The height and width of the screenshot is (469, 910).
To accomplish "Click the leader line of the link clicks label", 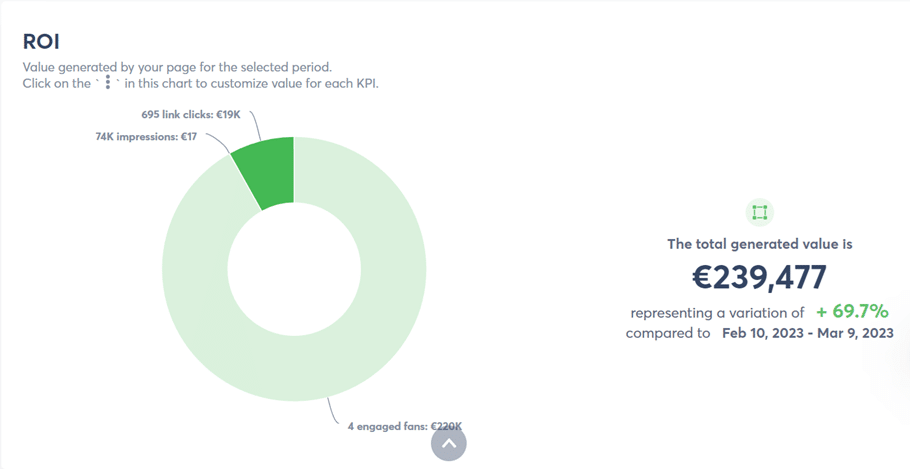I will click(x=255, y=127).
